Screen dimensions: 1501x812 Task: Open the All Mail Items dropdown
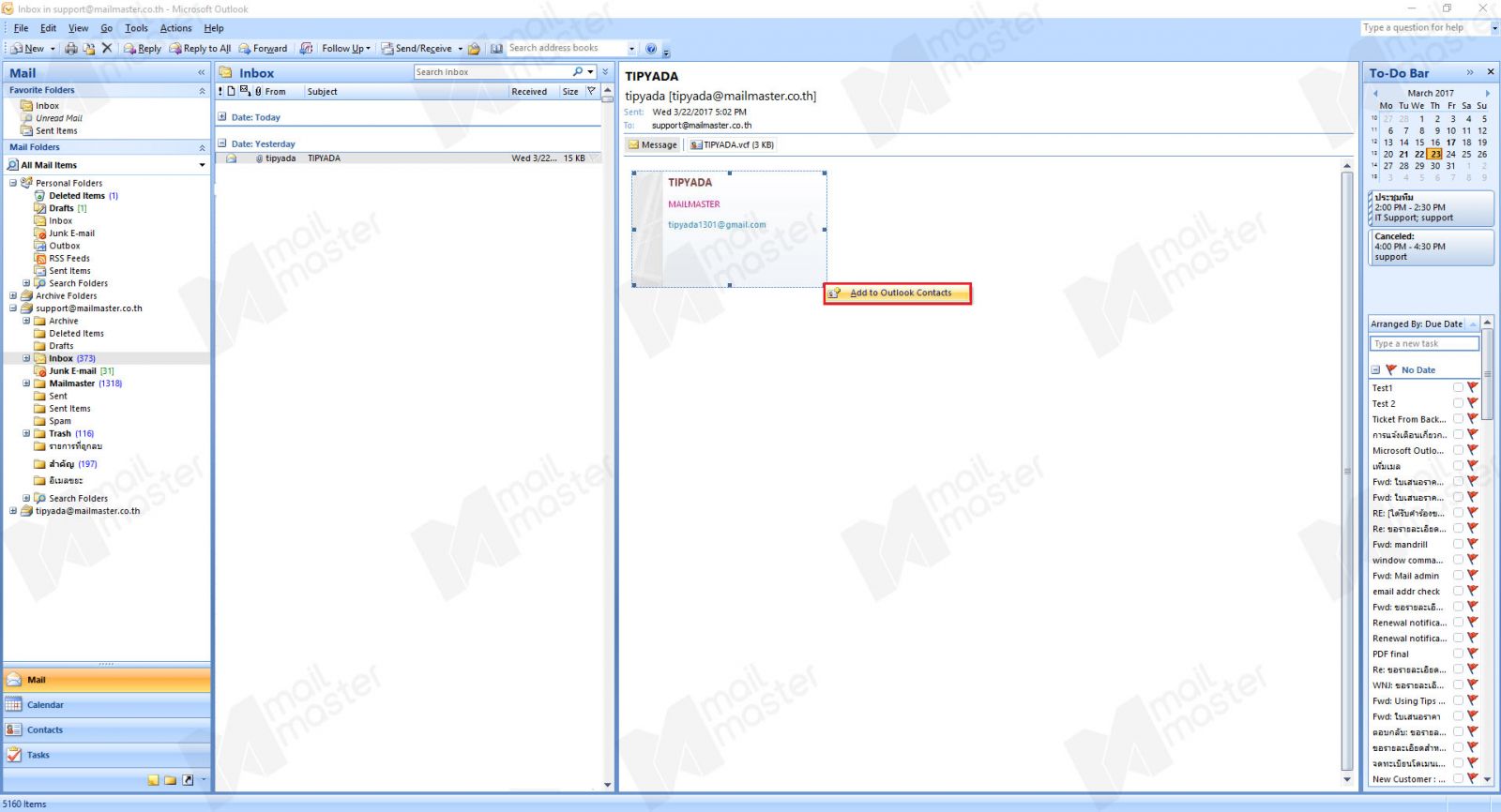coord(202,165)
